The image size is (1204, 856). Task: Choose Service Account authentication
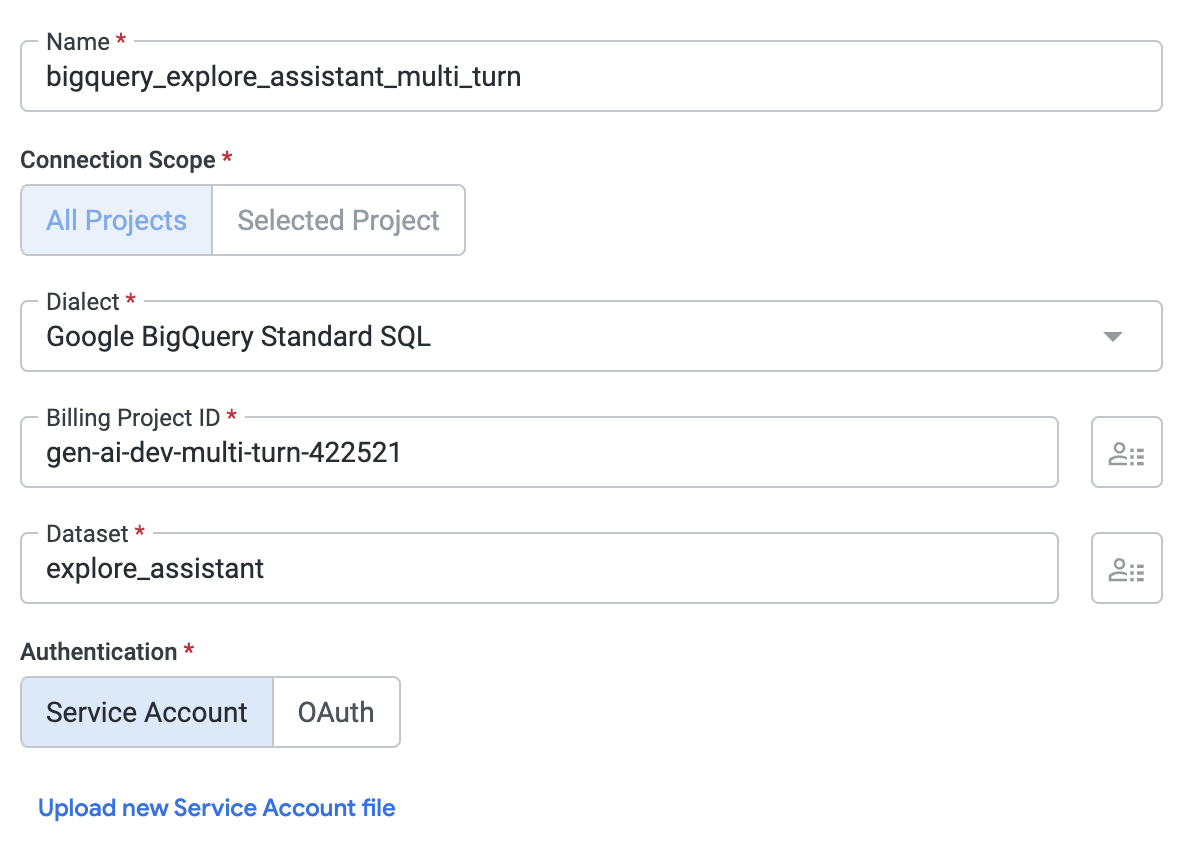[x=147, y=712]
